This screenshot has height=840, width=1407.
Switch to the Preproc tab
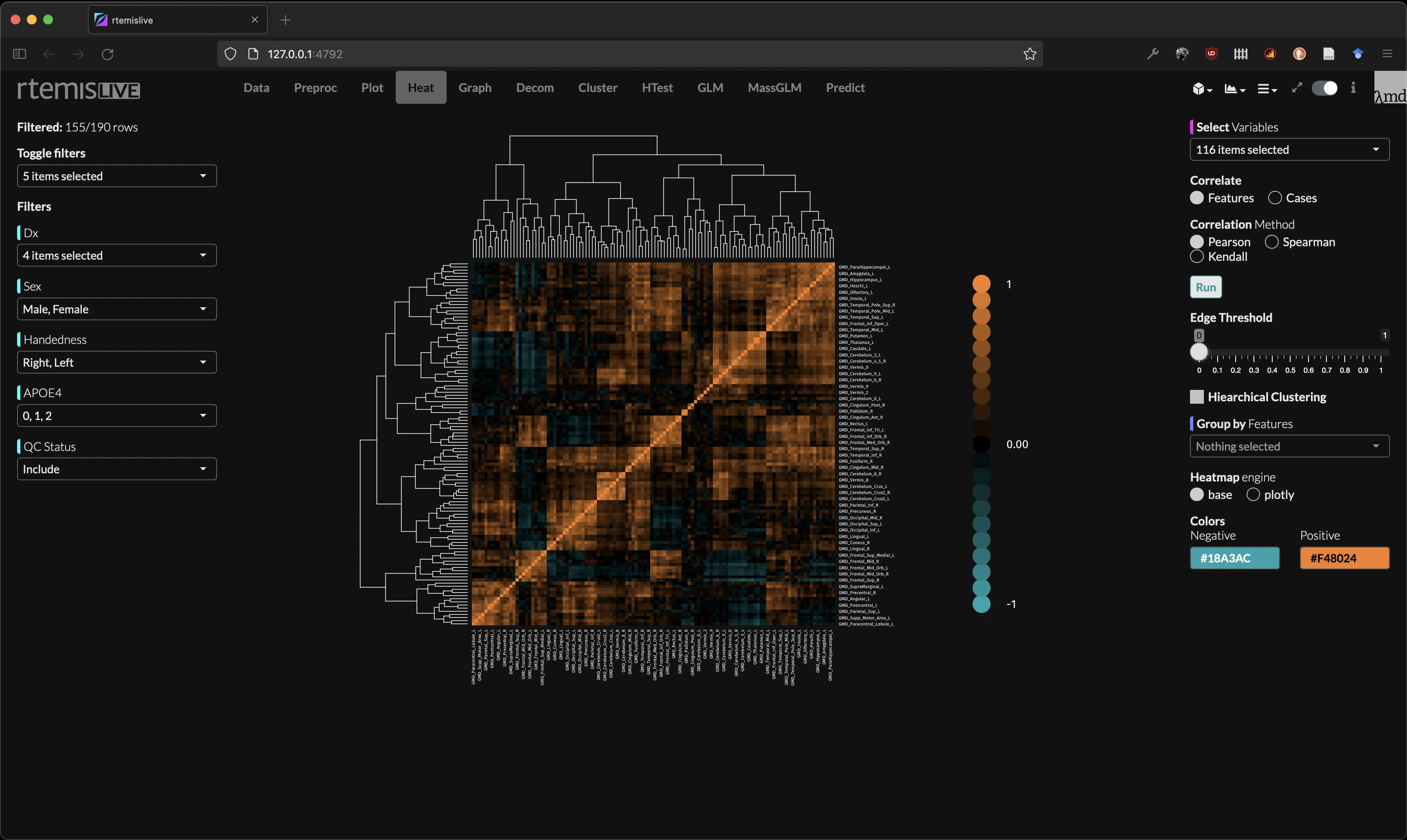315,88
